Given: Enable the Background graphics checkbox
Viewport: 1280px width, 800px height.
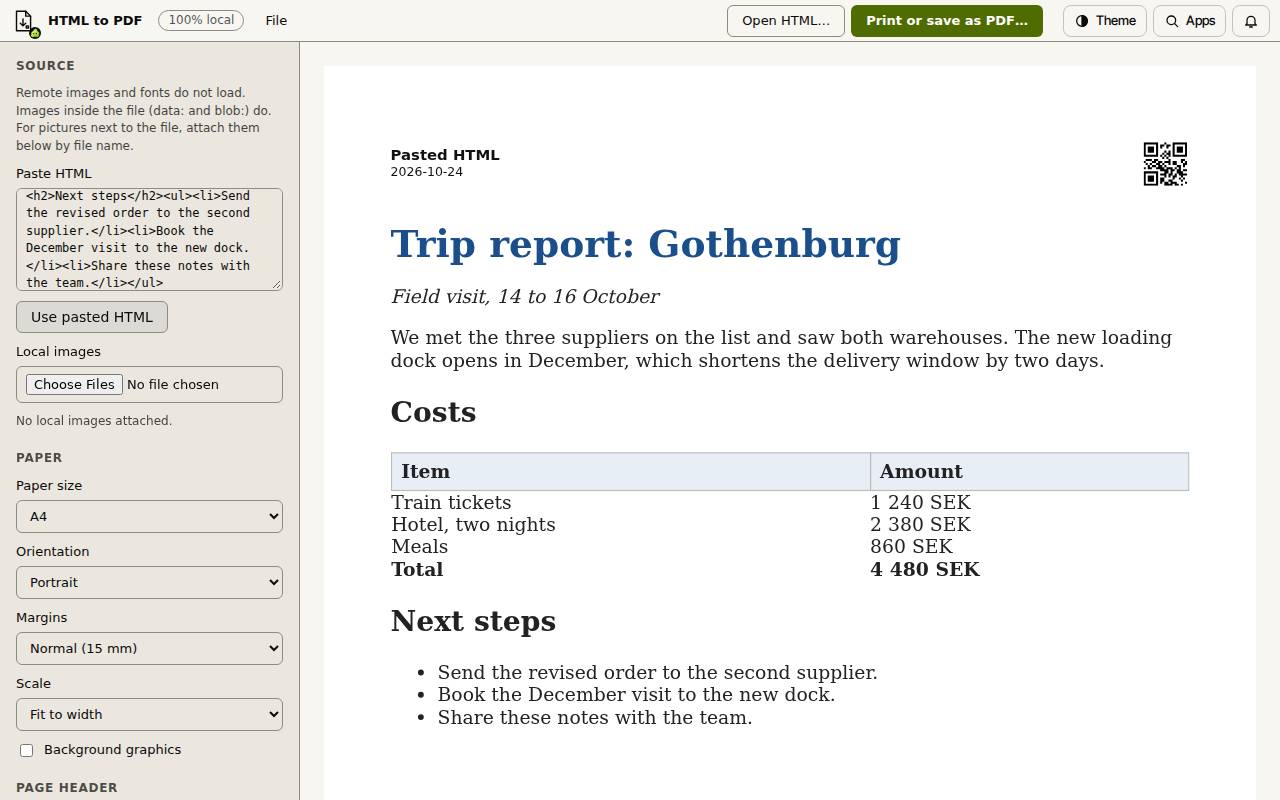Looking at the screenshot, I should (27, 750).
